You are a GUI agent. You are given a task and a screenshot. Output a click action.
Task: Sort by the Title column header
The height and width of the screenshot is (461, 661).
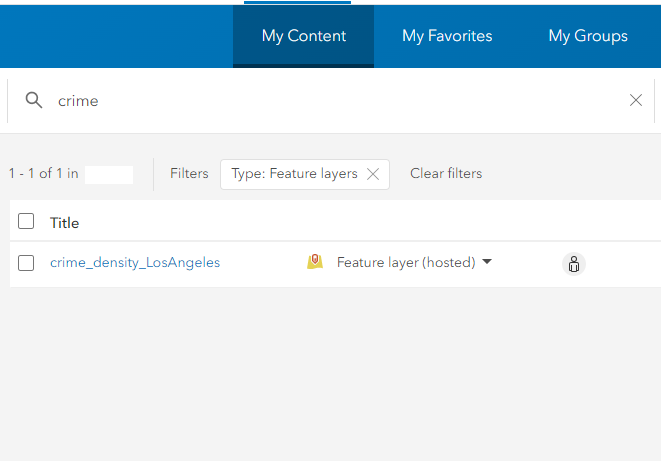[64, 223]
